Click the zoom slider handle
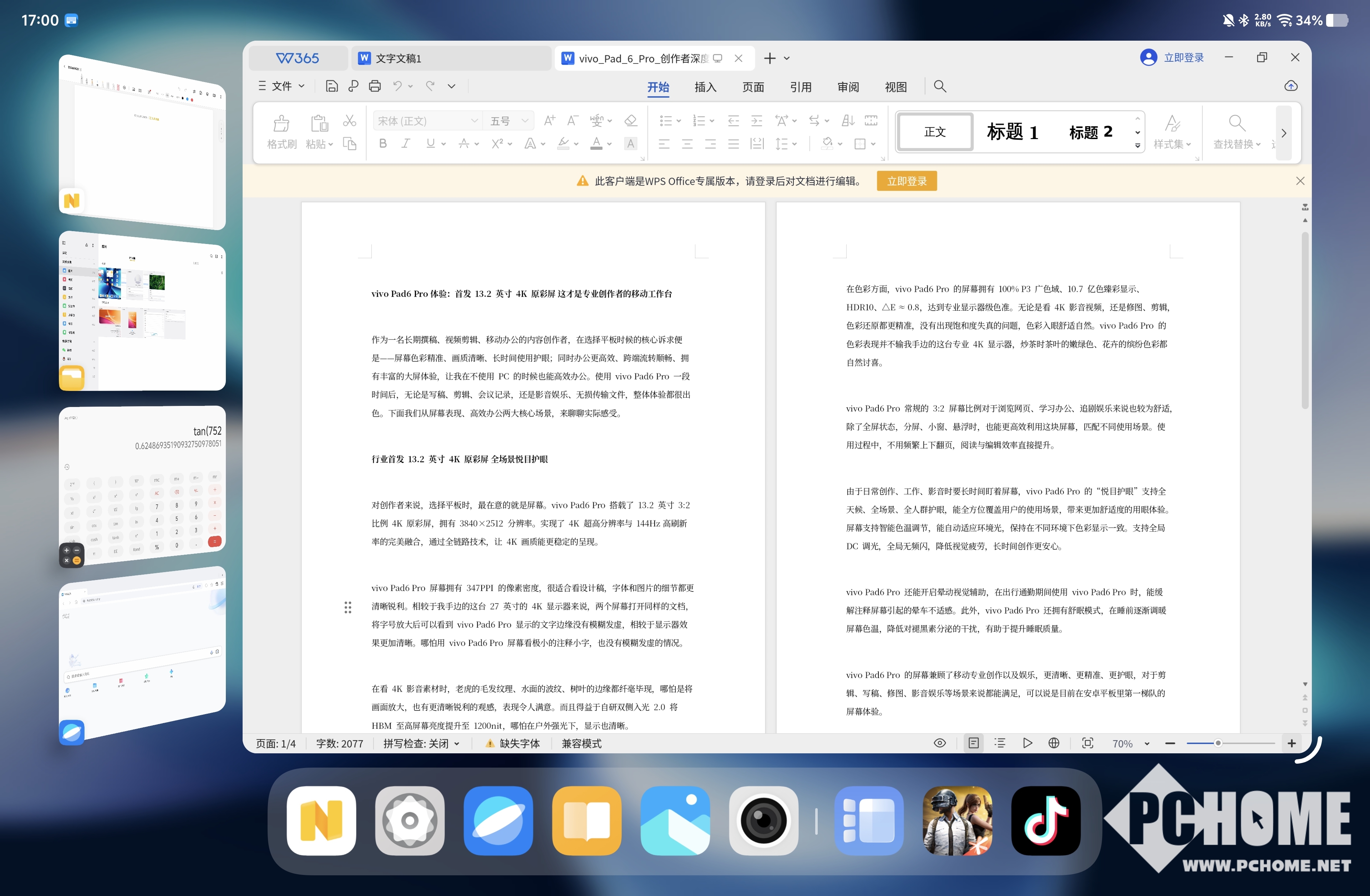The height and width of the screenshot is (896, 1370). (1218, 743)
